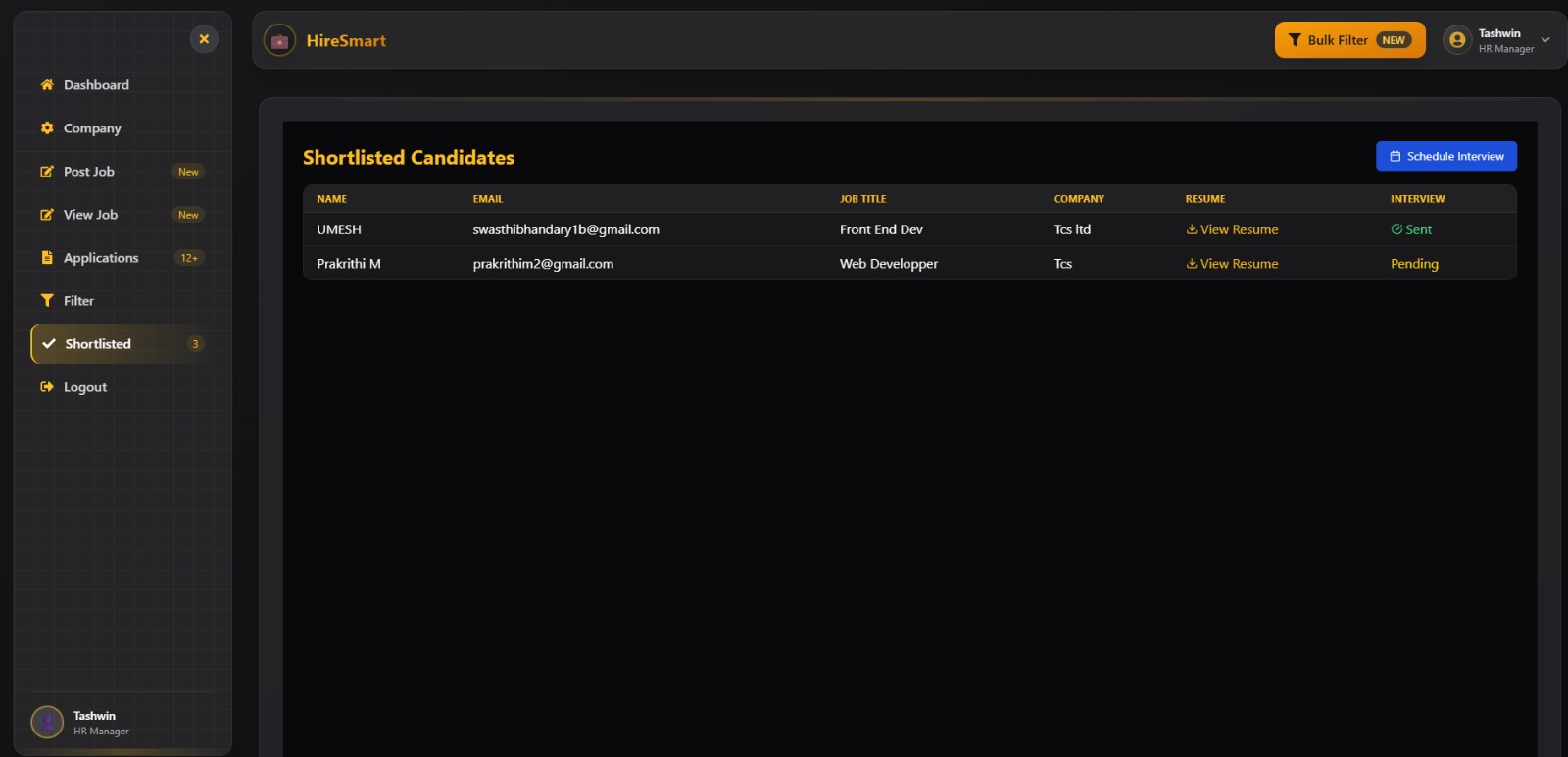
Task: Open View Resume for UMESH
Action: click(1232, 229)
